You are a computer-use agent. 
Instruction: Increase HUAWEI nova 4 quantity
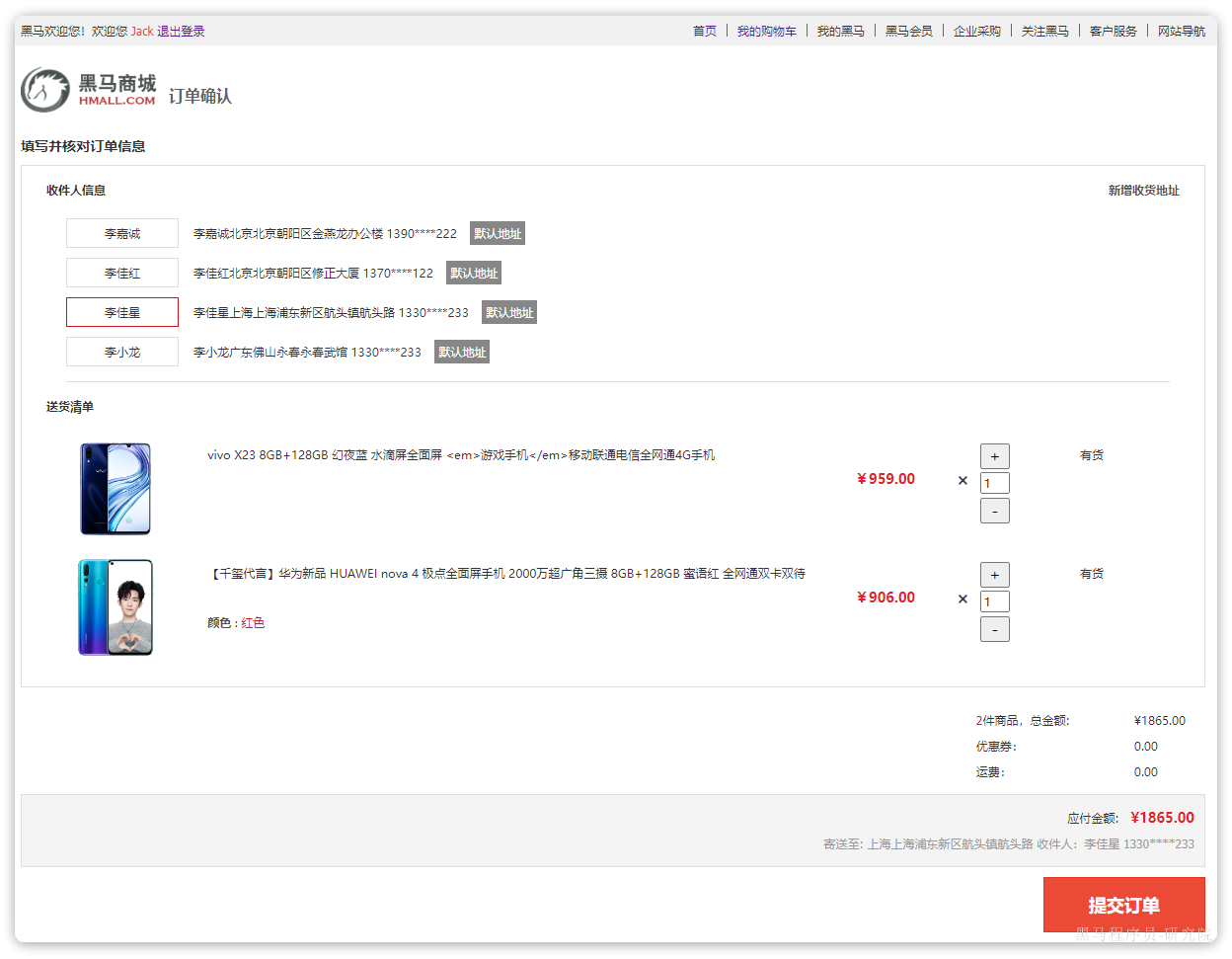click(994, 575)
